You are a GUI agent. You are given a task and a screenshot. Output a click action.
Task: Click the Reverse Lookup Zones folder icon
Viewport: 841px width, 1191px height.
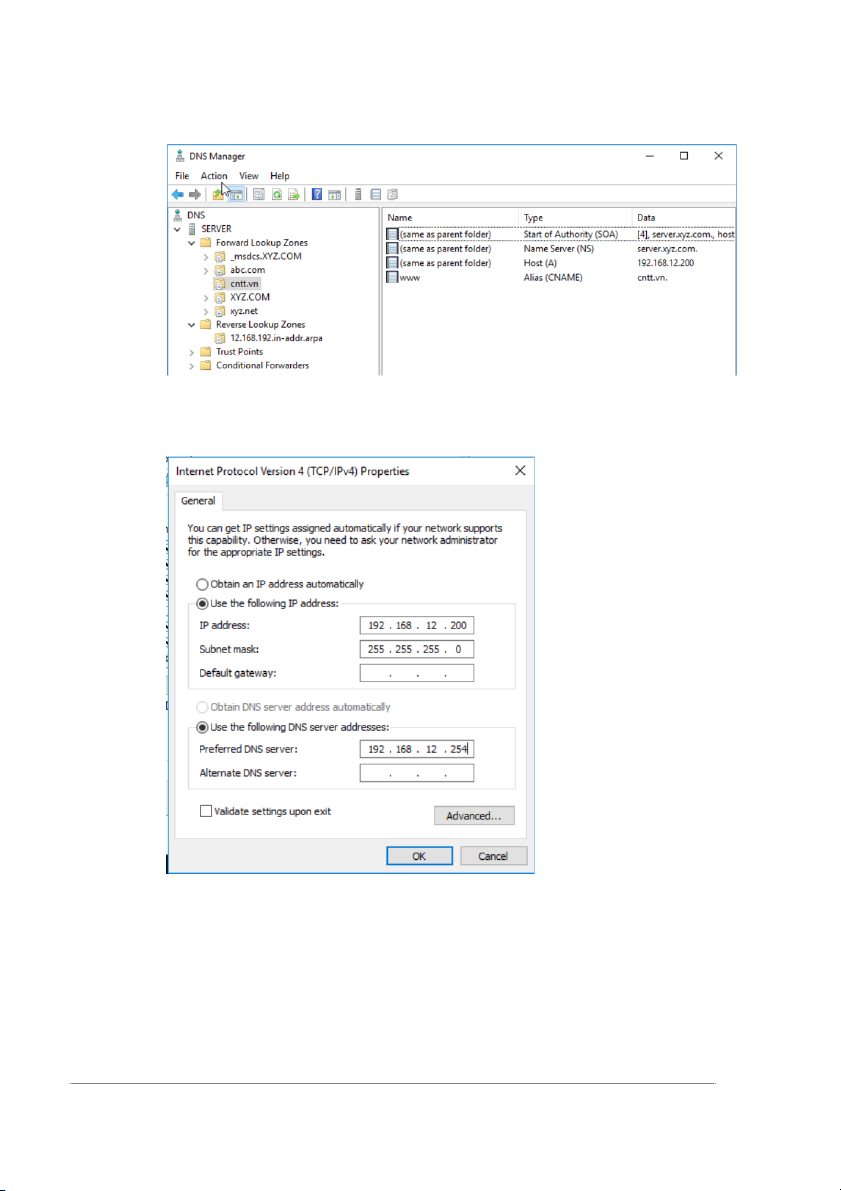coord(206,324)
